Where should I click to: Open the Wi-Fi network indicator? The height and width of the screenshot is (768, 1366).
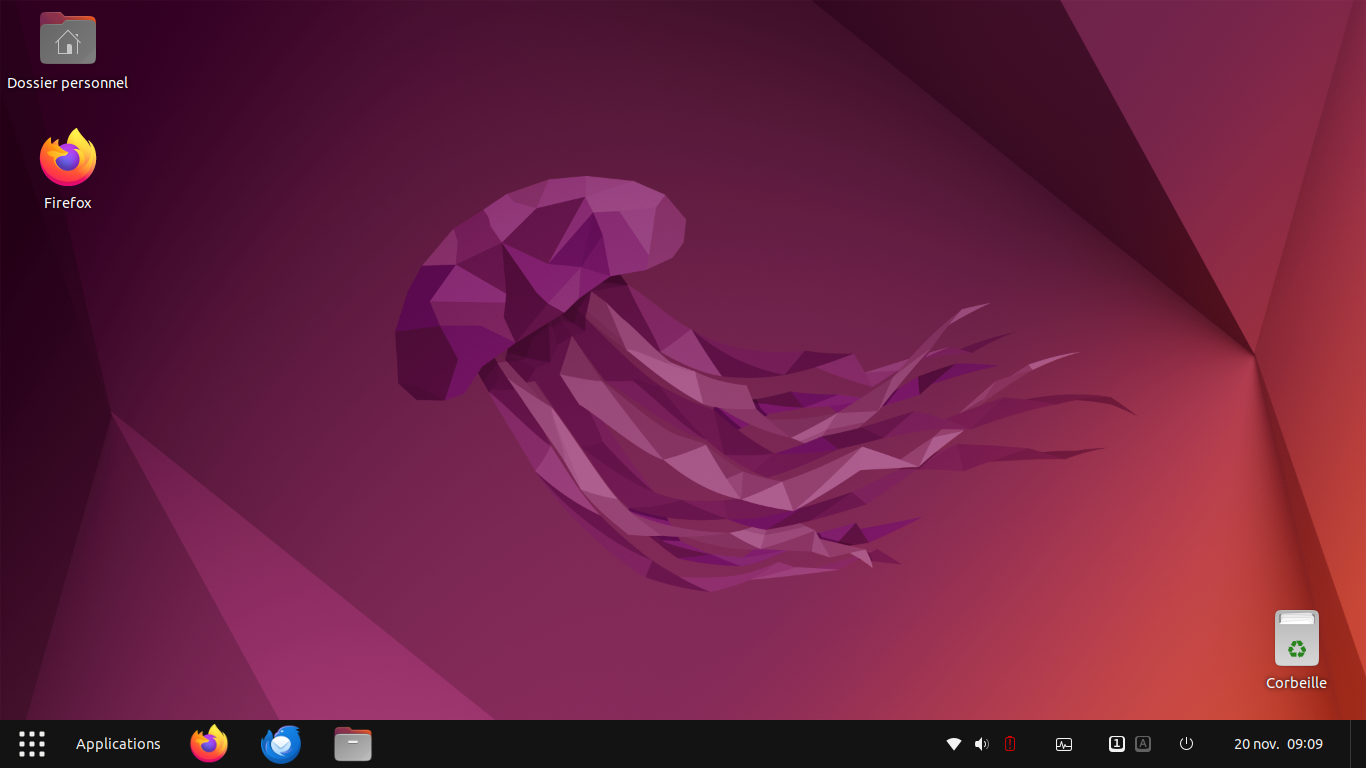pos(954,744)
